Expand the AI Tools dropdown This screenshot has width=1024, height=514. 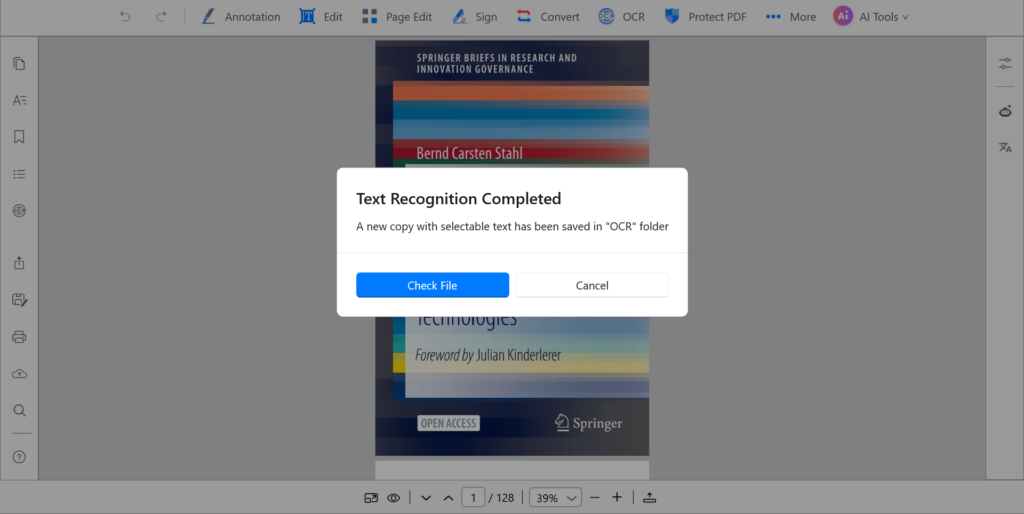(871, 17)
